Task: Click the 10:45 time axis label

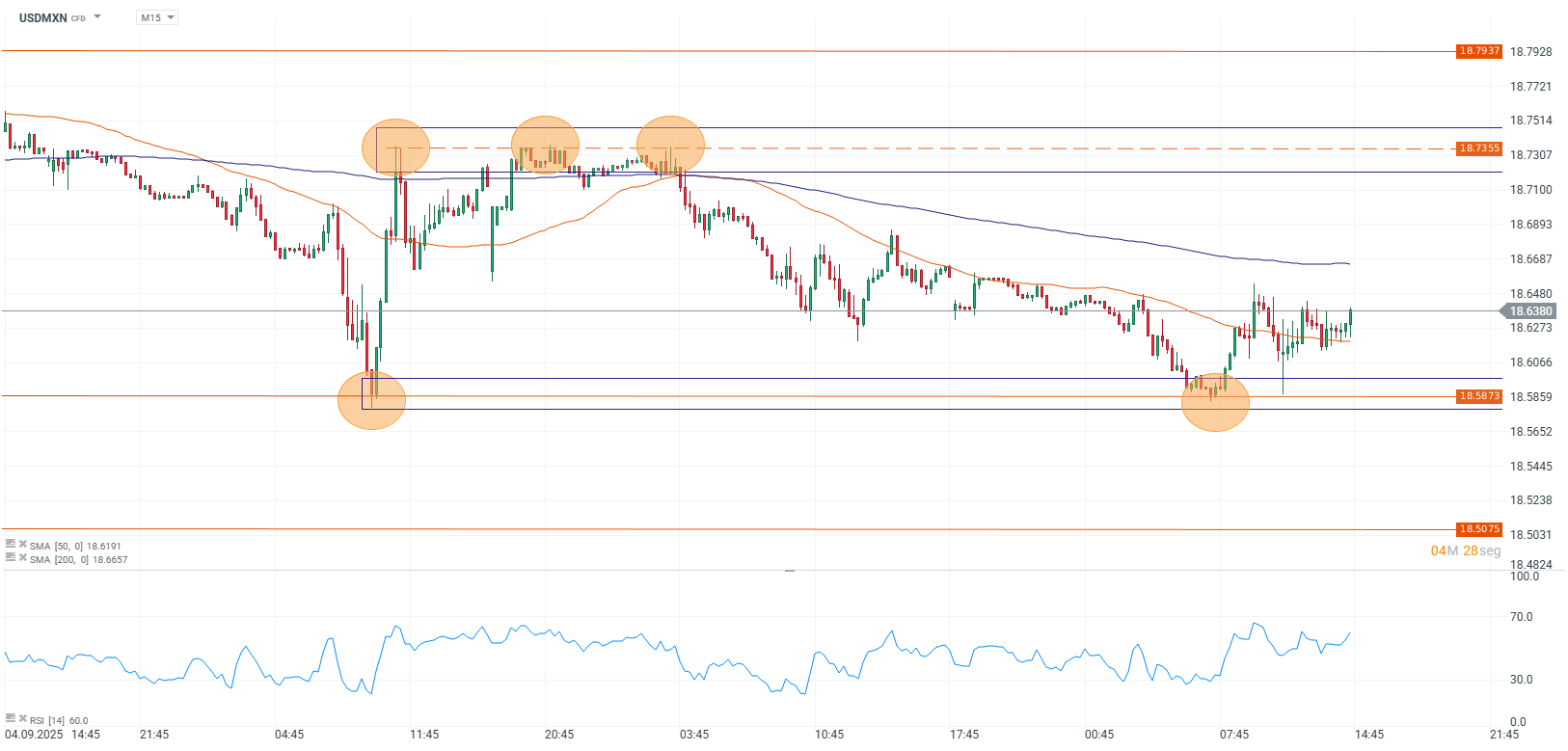Action: coord(829,735)
